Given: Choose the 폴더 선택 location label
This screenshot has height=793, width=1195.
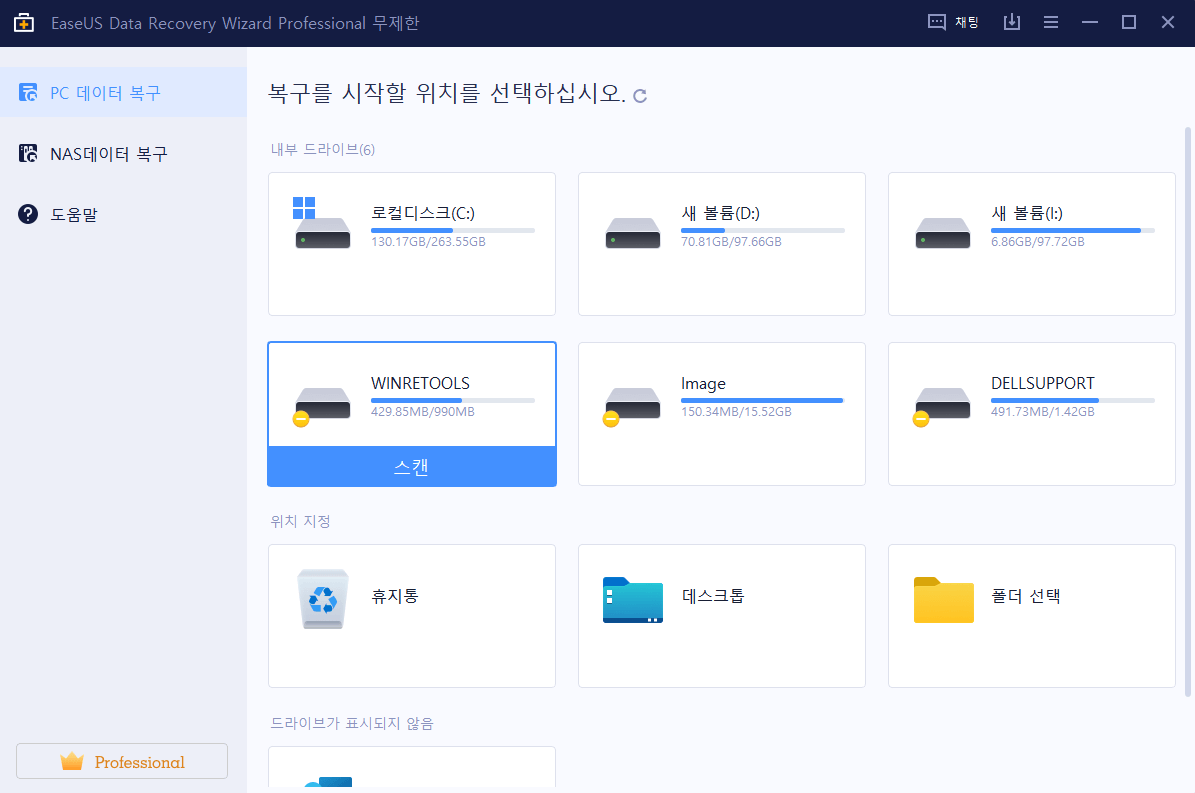Looking at the screenshot, I should (x=1025, y=596).
